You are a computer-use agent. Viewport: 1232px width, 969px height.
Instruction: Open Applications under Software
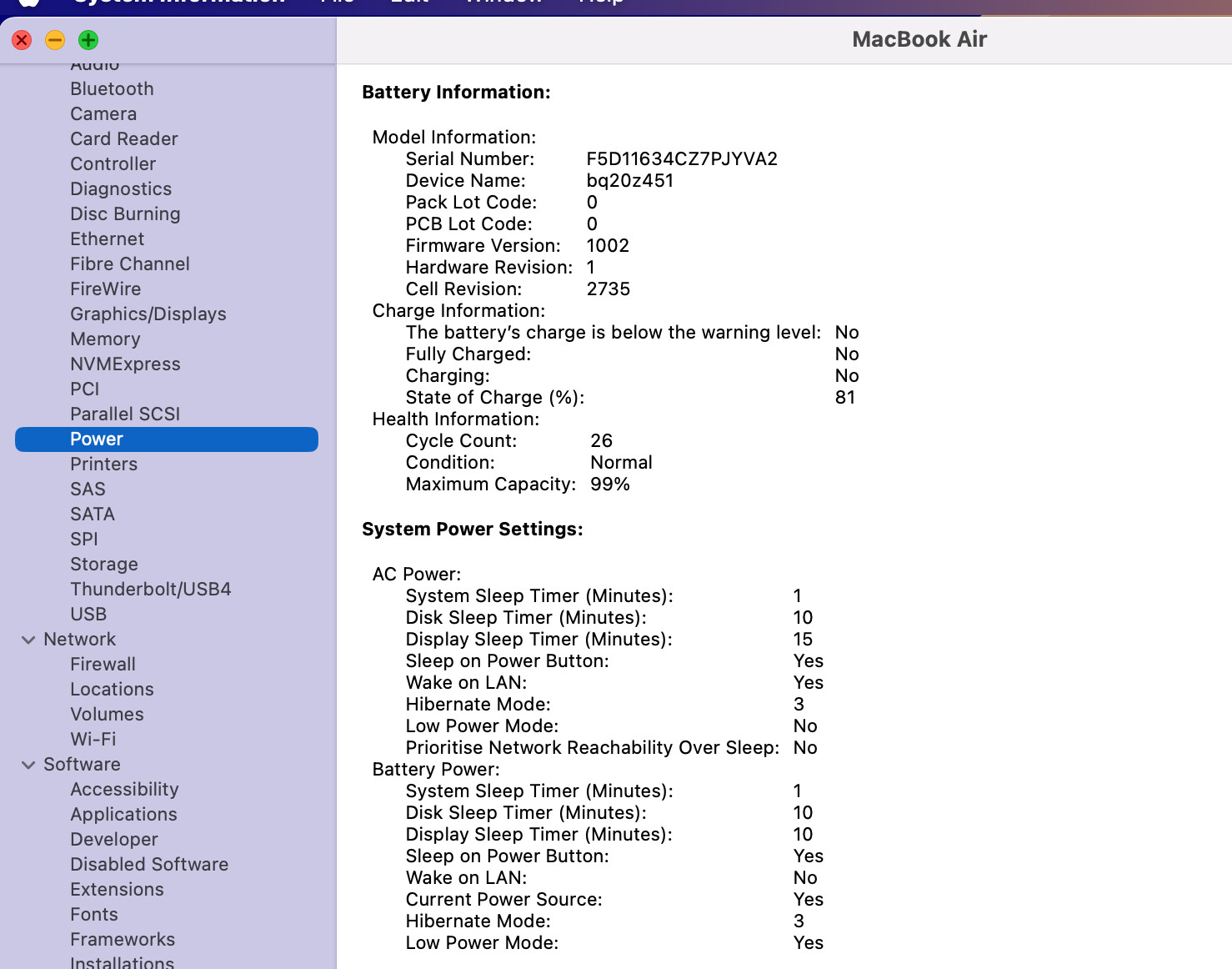123,815
